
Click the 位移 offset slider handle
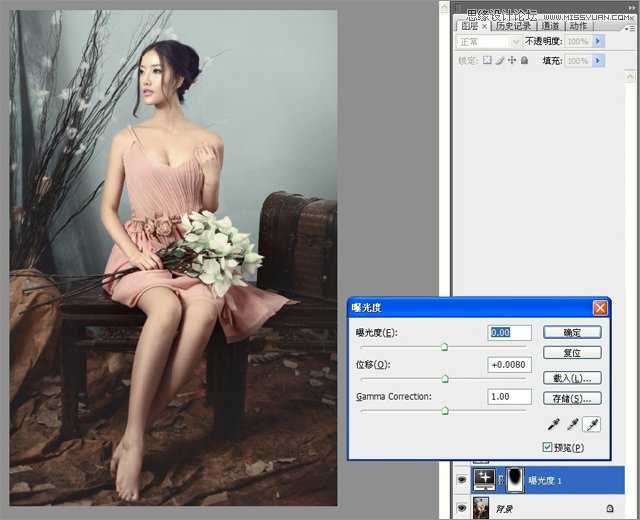coord(445,379)
